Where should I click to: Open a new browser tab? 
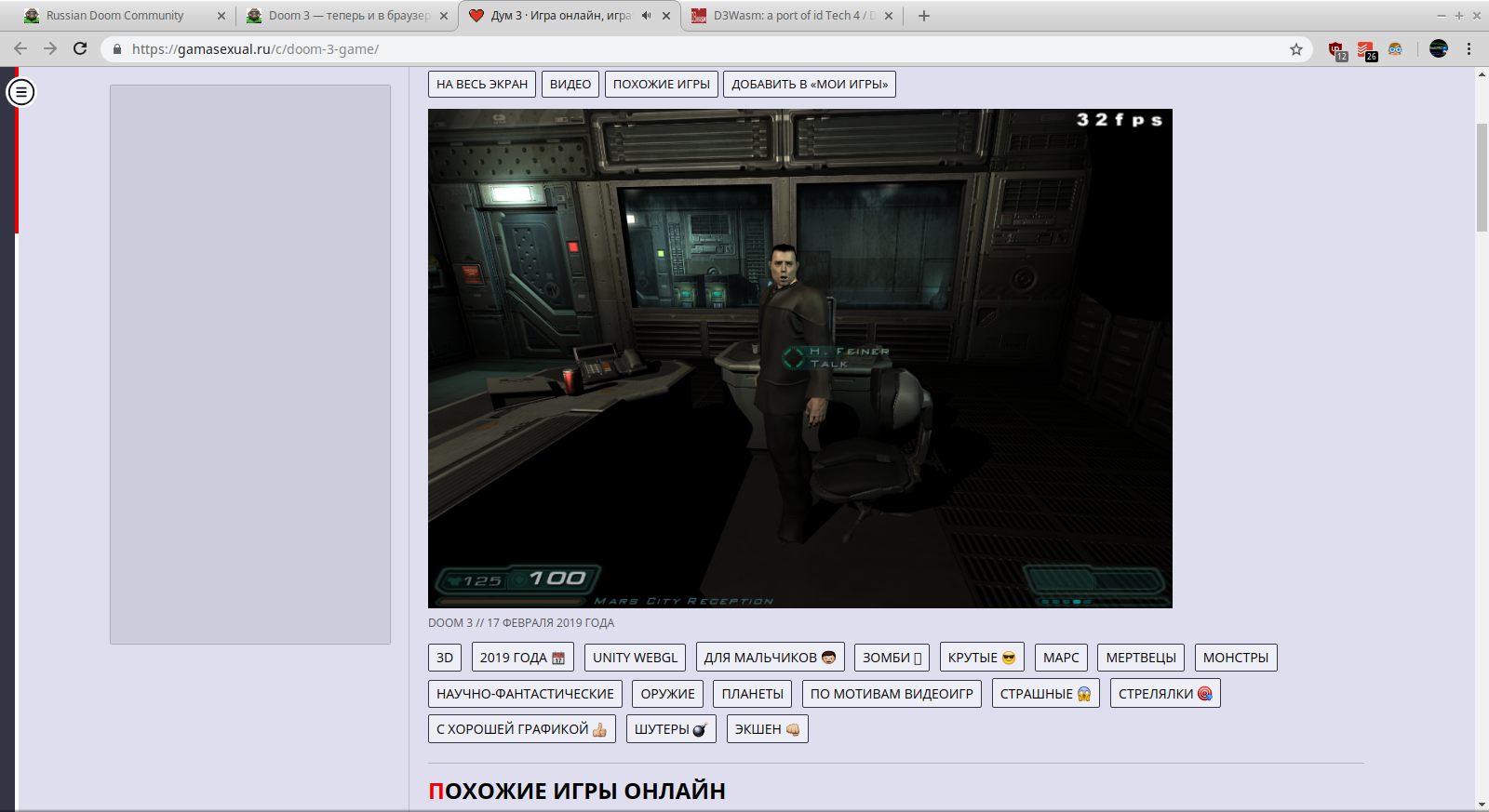pyautogui.click(x=923, y=16)
